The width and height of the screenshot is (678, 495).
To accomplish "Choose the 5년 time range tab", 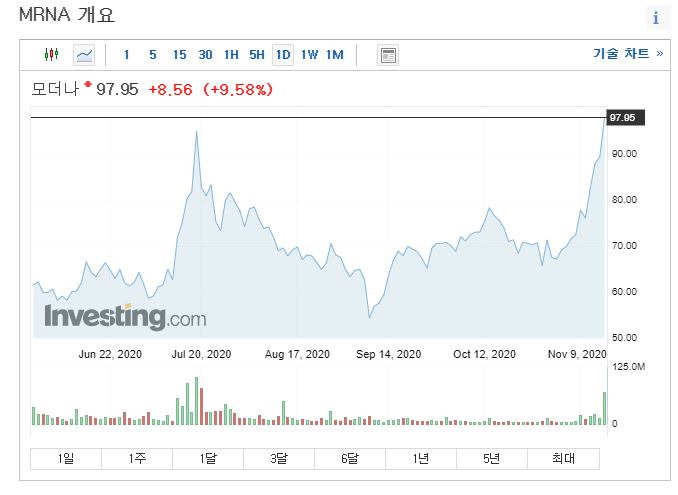I will [492, 458].
